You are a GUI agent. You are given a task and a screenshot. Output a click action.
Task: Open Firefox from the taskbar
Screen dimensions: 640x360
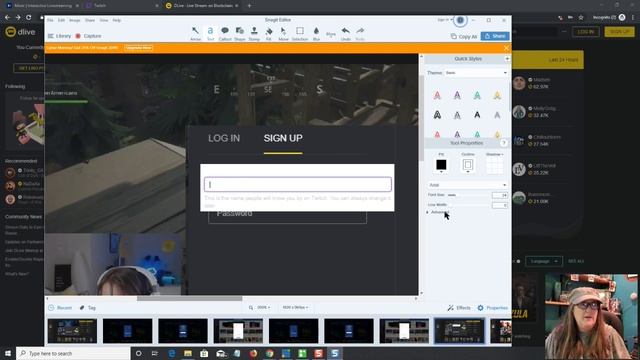pyautogui.click(x=253, y=353)
